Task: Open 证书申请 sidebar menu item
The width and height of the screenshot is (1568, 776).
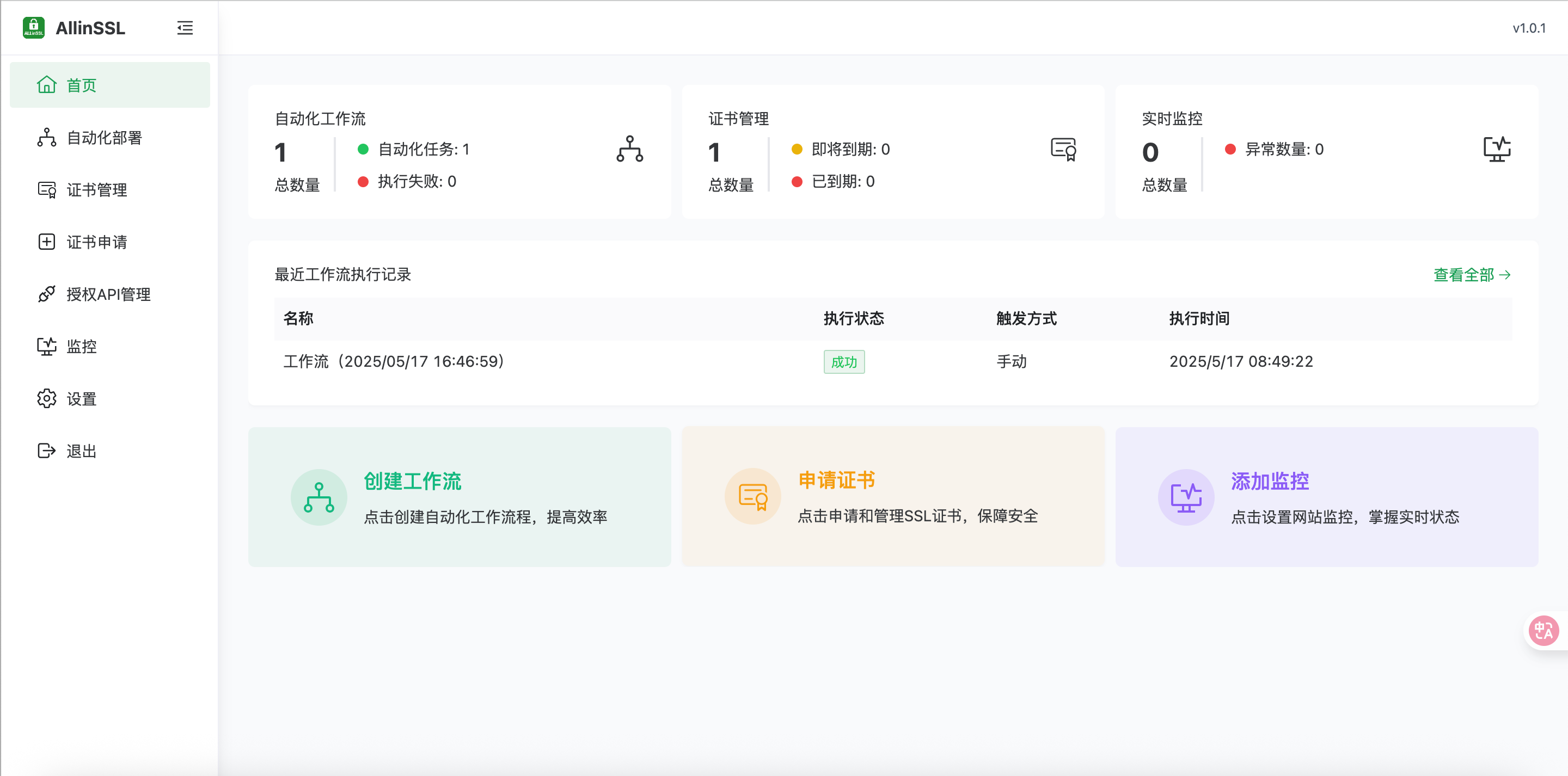Action: 97,242
